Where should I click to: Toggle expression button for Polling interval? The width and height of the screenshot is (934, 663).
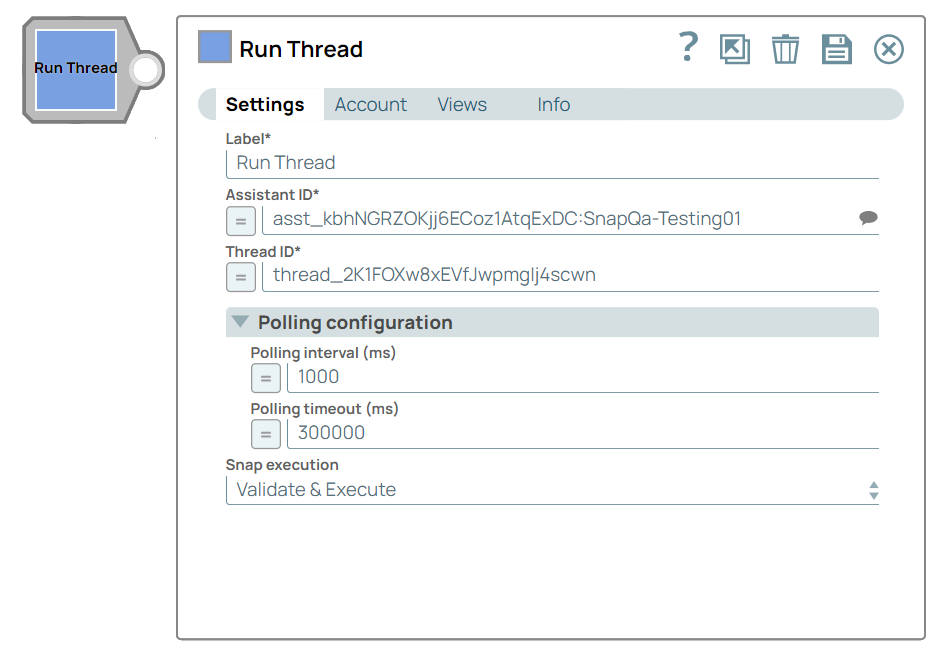(x=266, y=378)
